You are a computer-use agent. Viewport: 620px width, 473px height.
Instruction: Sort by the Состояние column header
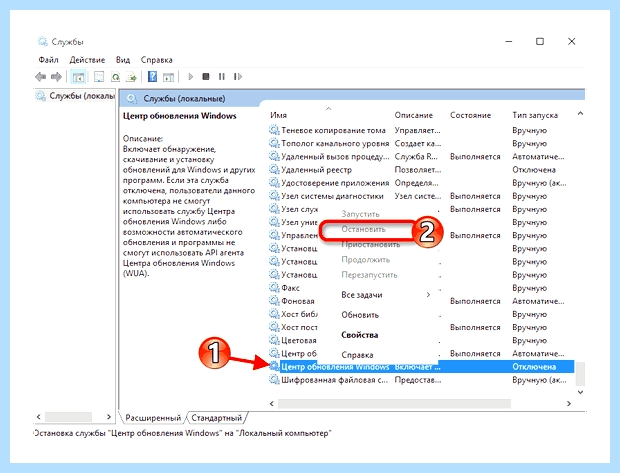pyautogui.click(x=470, y=115)
